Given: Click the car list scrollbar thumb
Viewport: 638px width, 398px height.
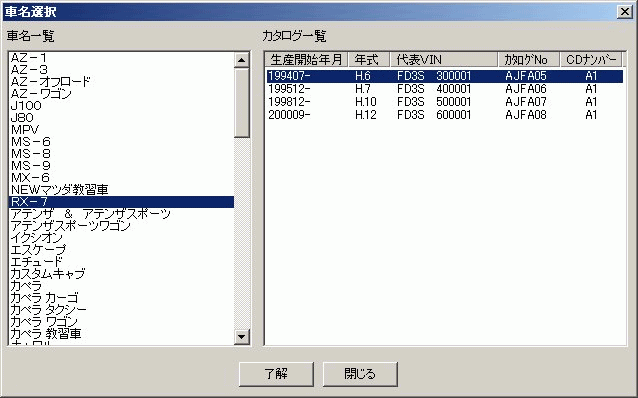Looking at the screenshot, I should (242, 103).
